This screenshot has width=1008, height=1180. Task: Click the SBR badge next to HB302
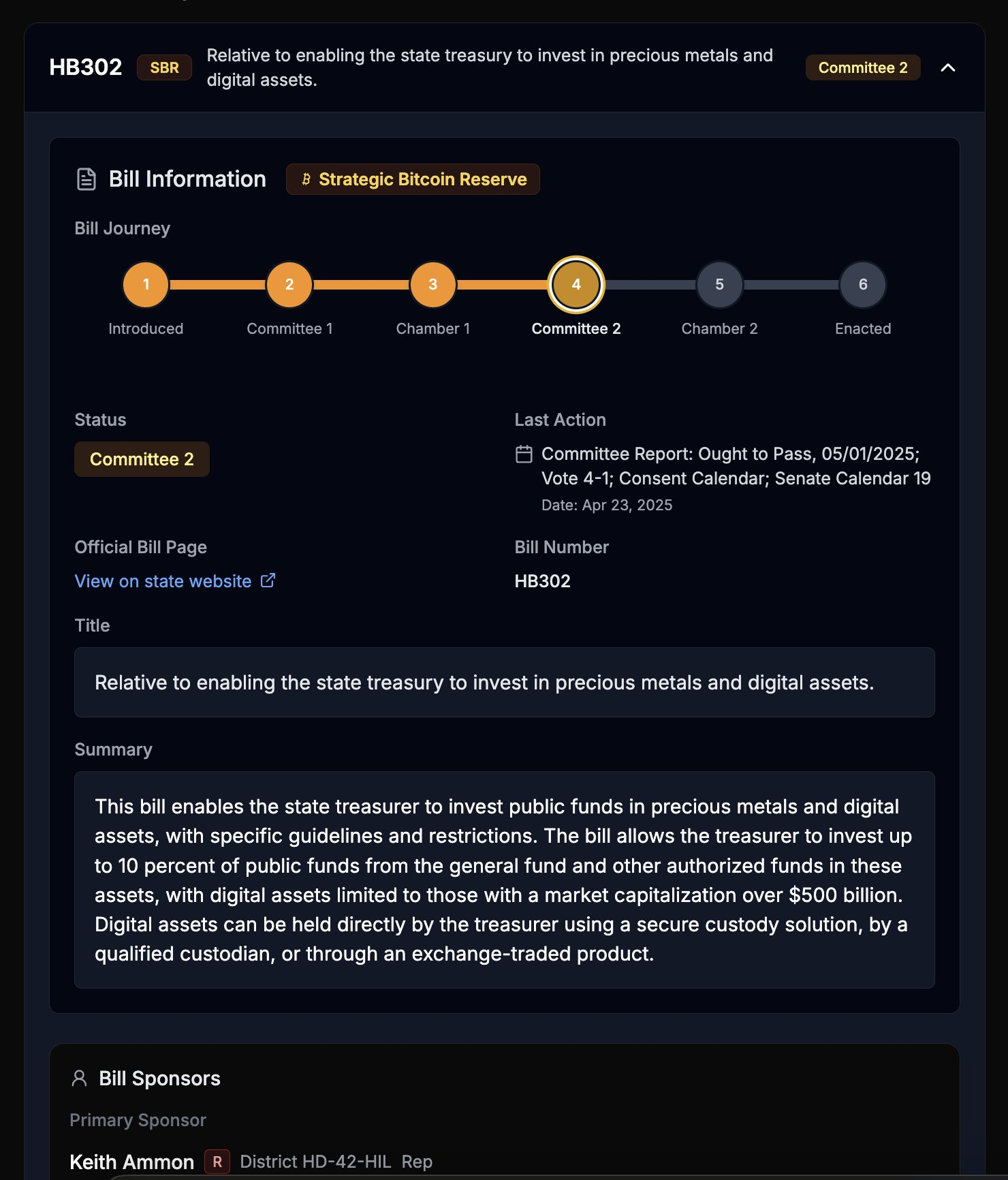coord(163,67)
